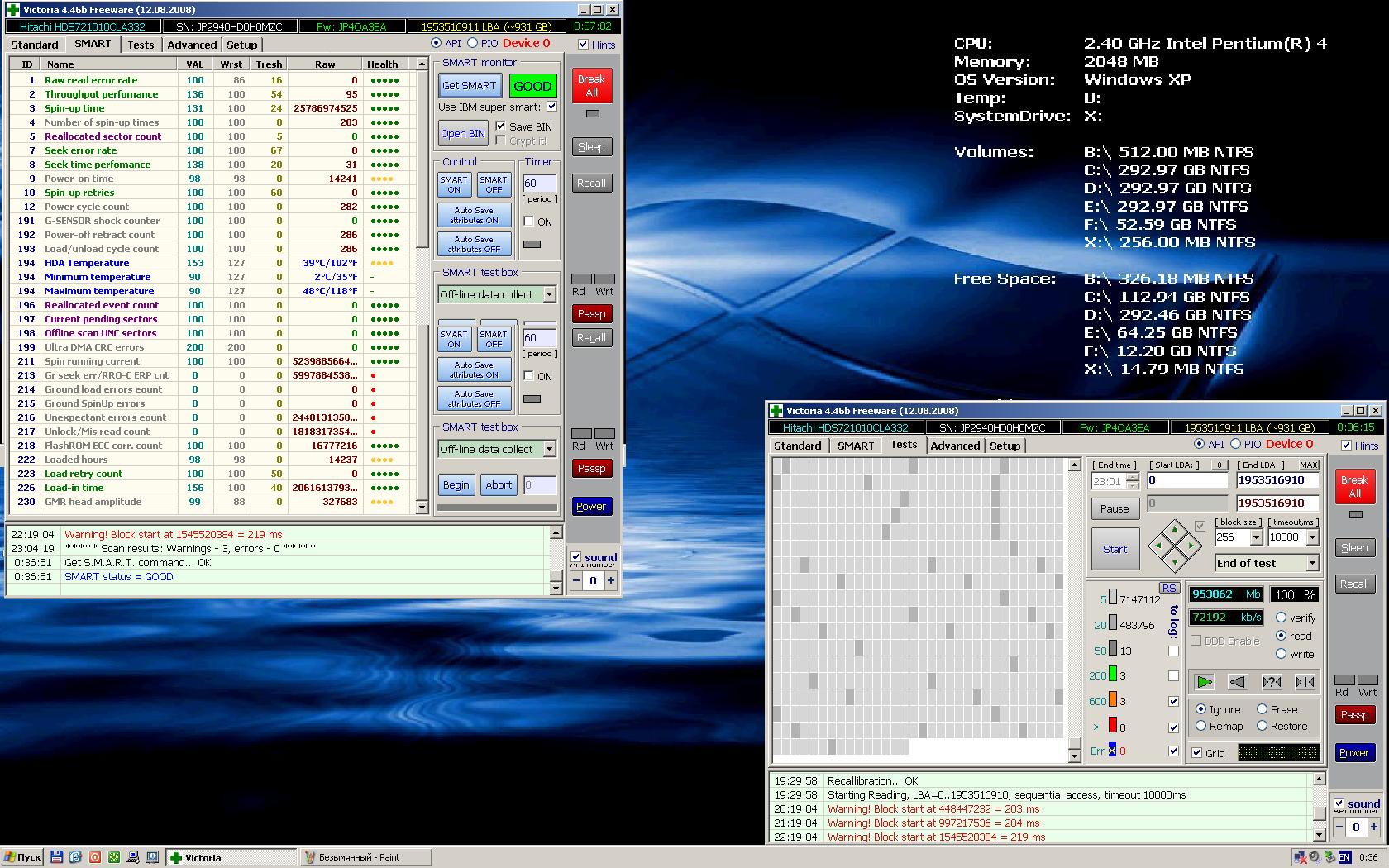Click the computer quick launch icon
The image size is (1389, 868).
132,857
